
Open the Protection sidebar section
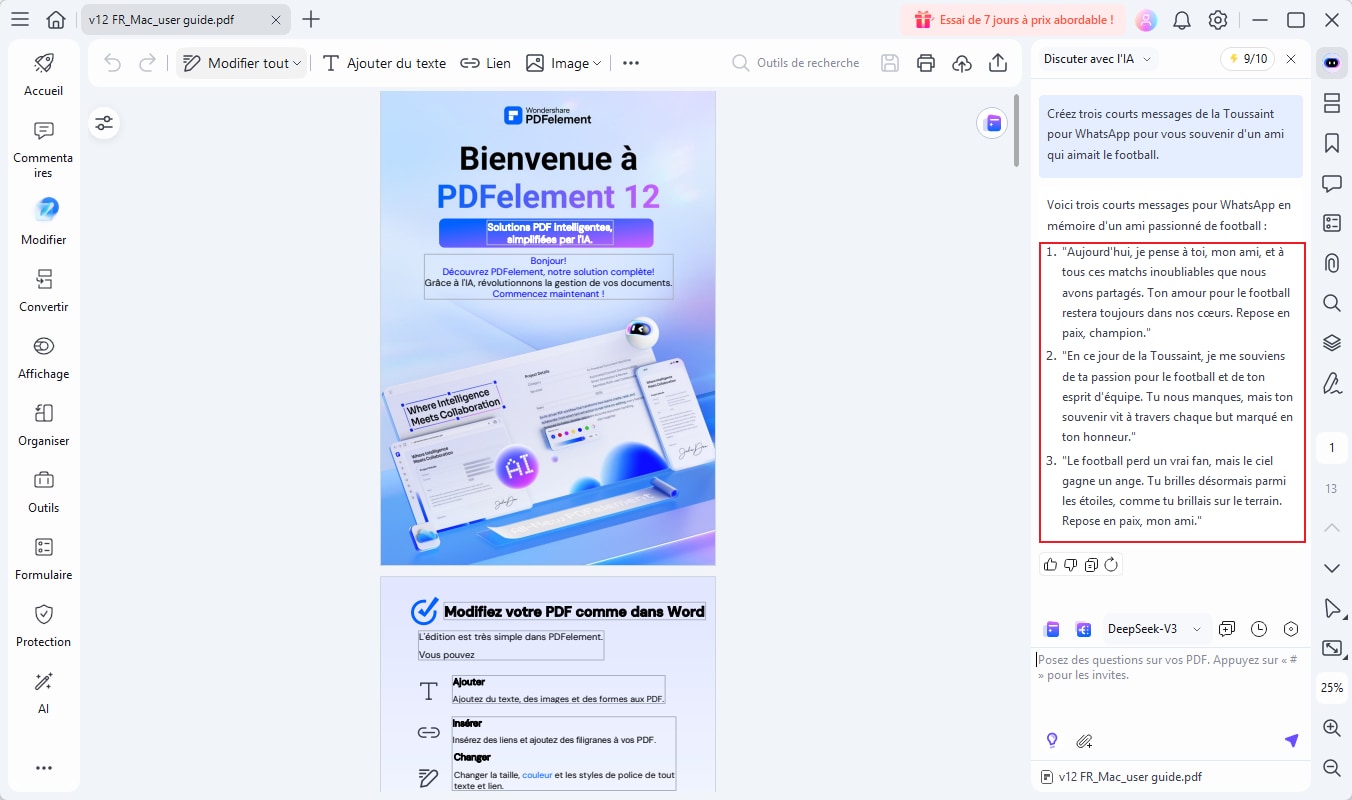tap(44, 625)
